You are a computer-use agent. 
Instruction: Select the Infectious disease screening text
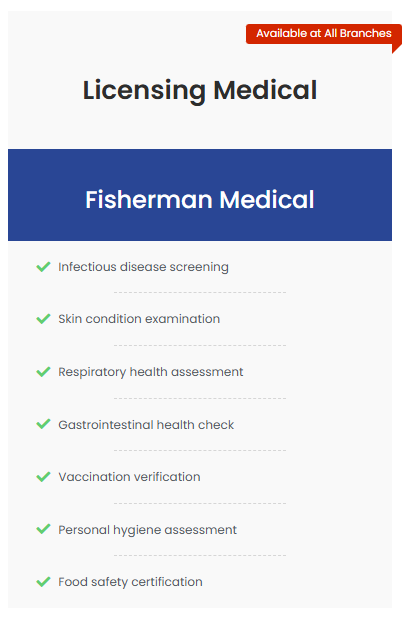point(143,267)
